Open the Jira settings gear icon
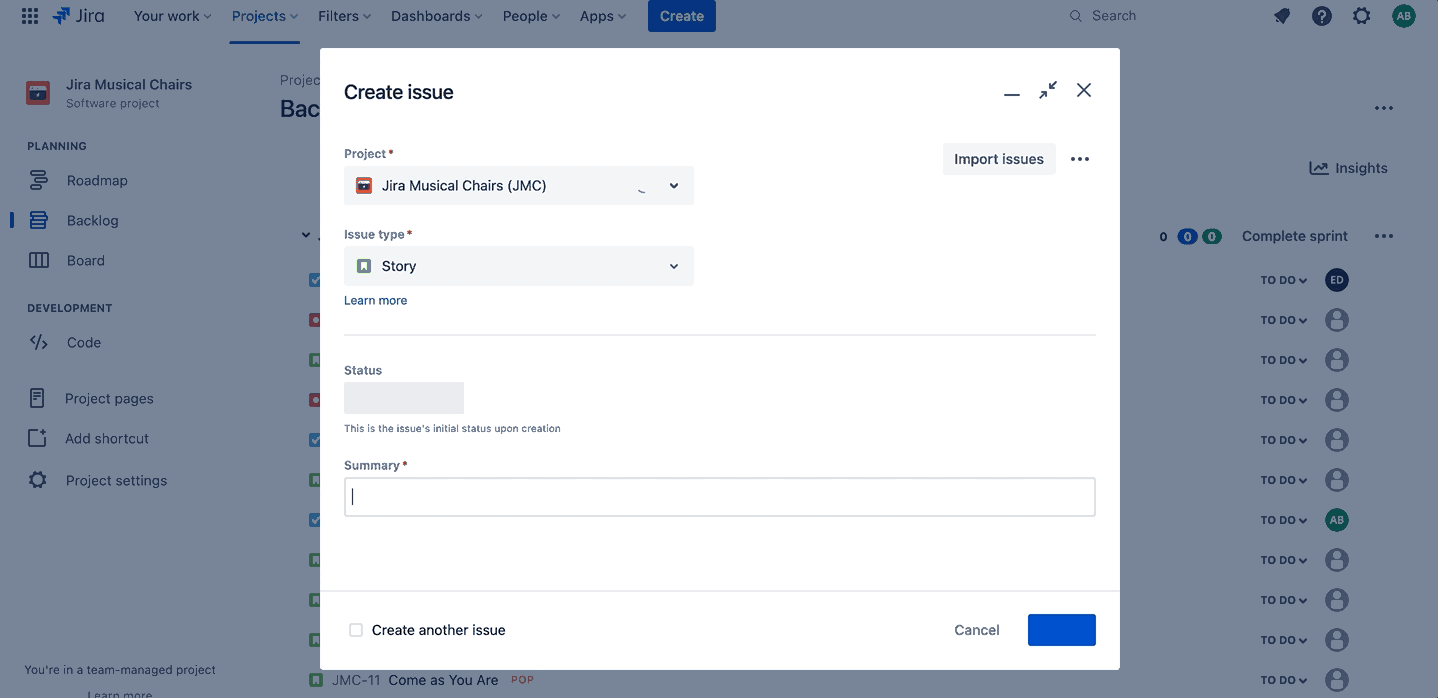The image size is (1438, 698). pyautogui.click(x=1361, y=15)
